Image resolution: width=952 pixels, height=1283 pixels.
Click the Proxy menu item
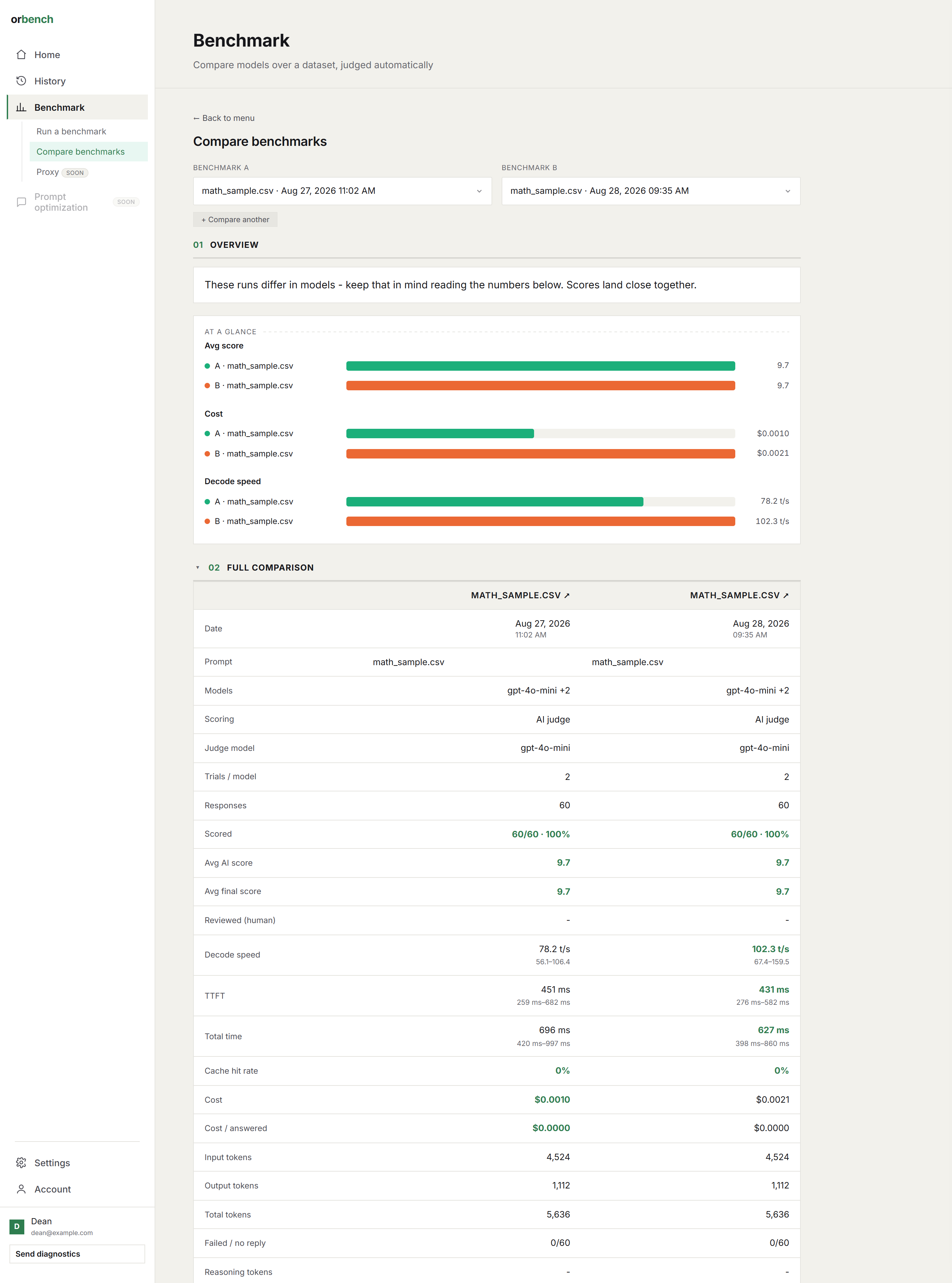click(x=47, y=172)
